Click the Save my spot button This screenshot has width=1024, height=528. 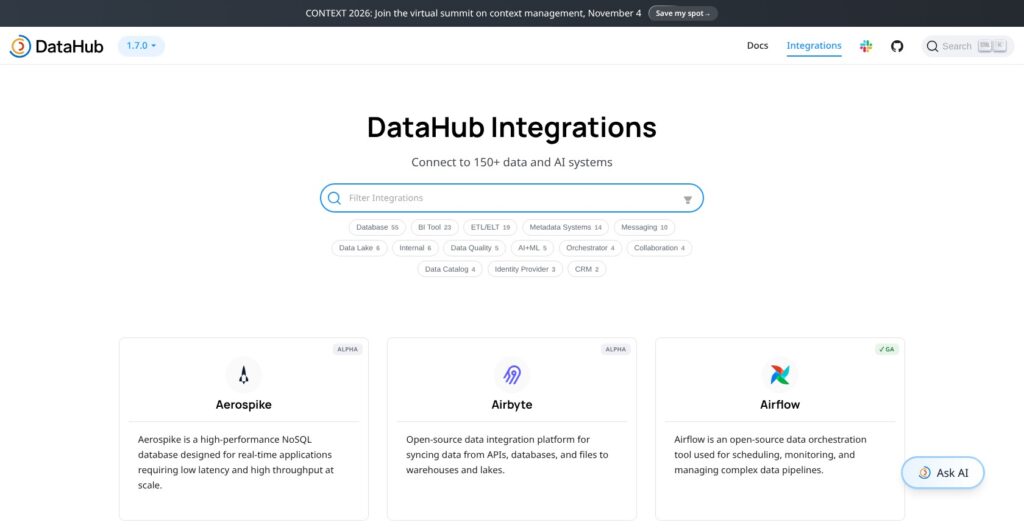coord(682,13)
